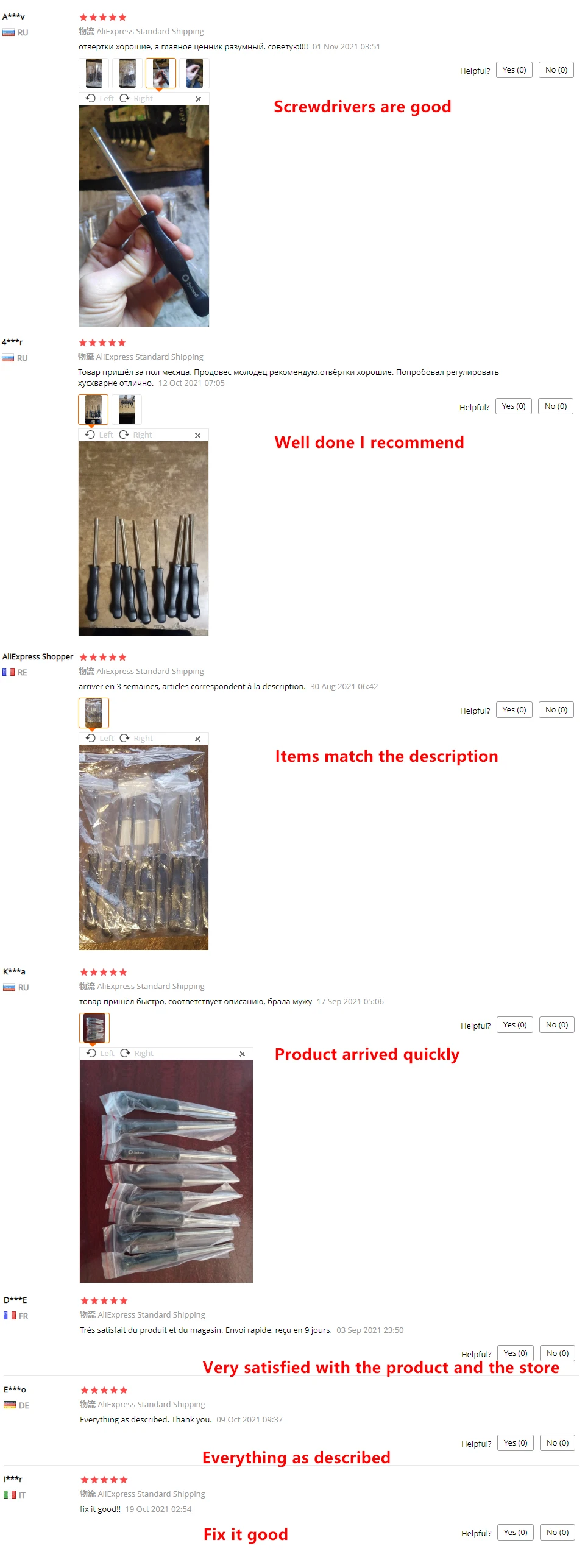Mark A***v's review helpful with Yes
The height and width of the screenshot is (1568, 585).
coord(514,70)
